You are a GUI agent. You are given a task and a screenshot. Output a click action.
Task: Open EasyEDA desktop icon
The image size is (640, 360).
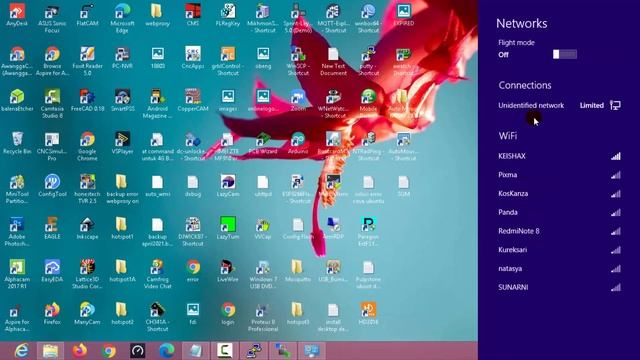[x=52, y=271]
